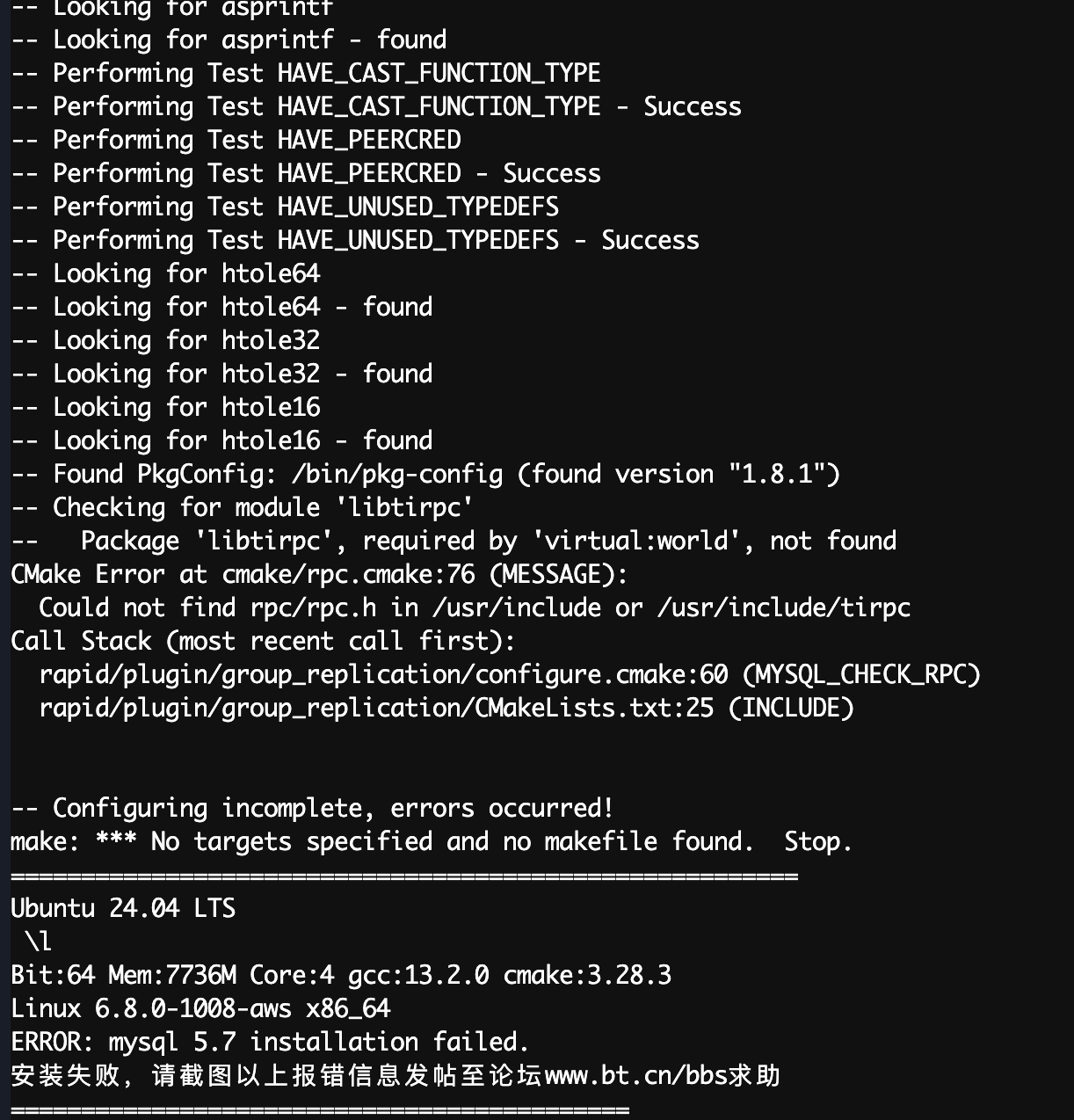Click the 'Looking for htole64 - found' line
The height and width of the screenshot is (1120, 1074).
tap(221, 307)
